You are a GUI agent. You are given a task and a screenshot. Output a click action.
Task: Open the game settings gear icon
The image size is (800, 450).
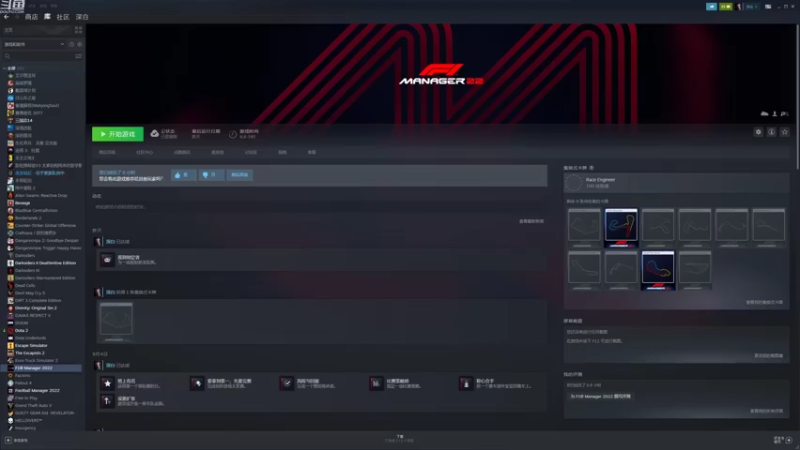coord(758,132)
